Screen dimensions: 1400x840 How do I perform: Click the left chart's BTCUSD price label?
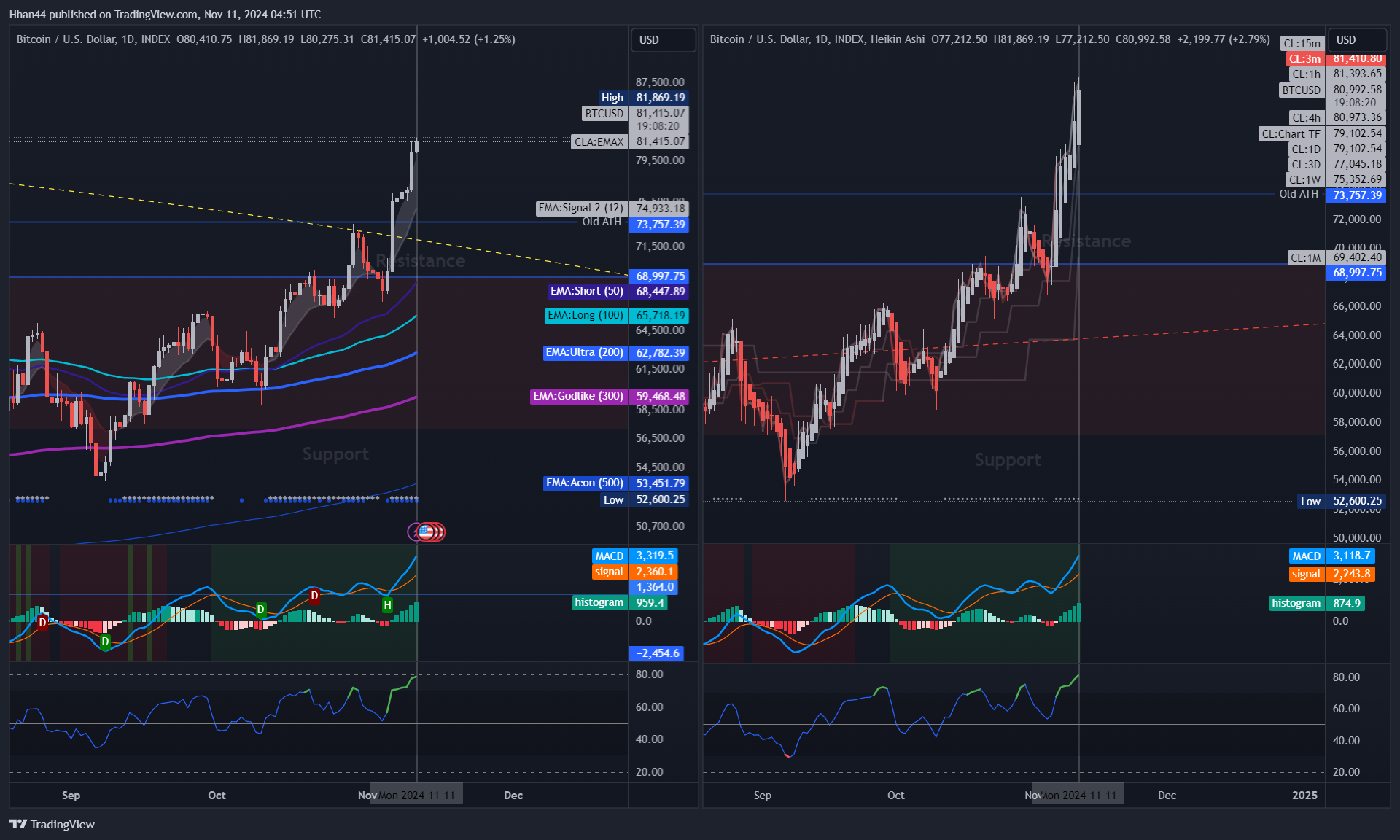coord(604,114)
